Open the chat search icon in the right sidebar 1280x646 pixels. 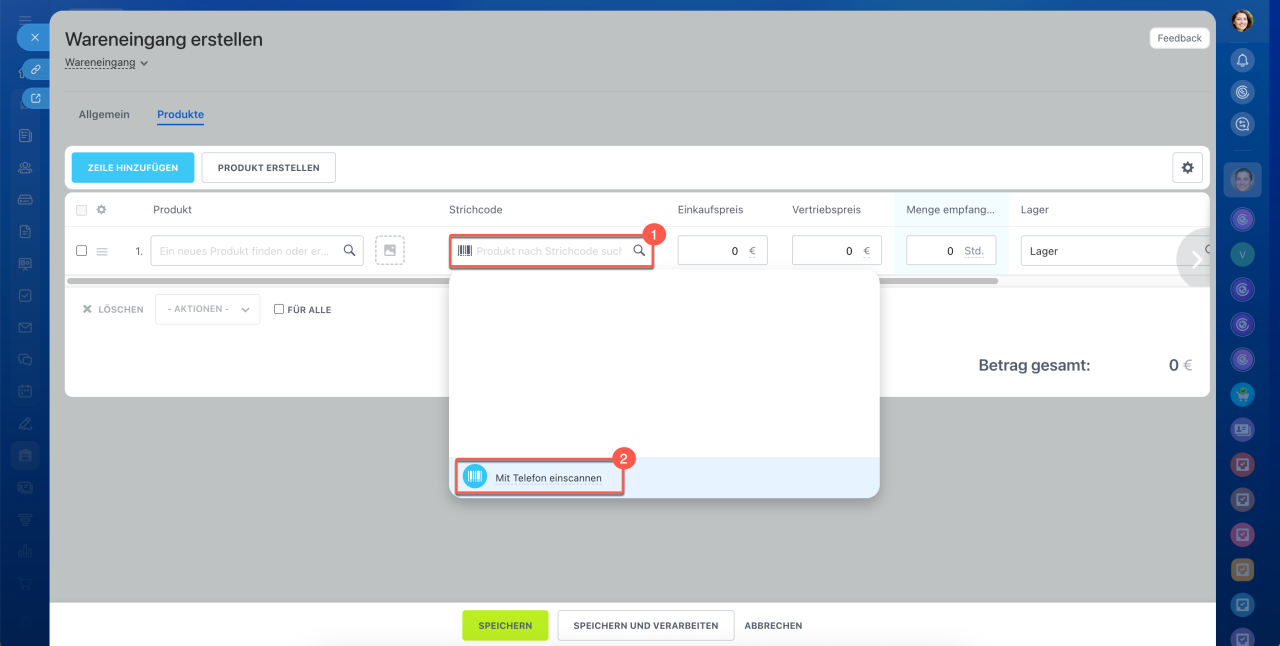pos(1242,124)
